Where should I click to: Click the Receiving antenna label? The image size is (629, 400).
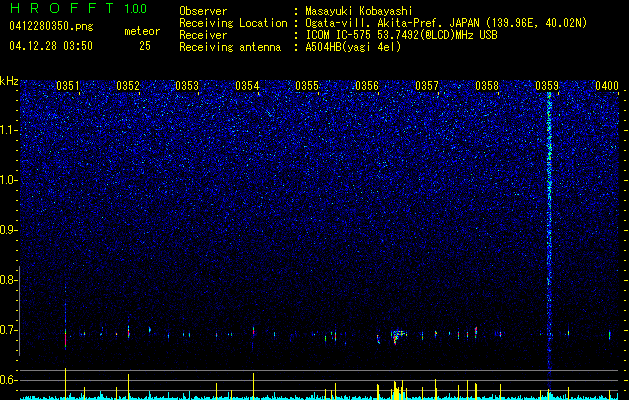pyautogui.click(x=230, y=47)
